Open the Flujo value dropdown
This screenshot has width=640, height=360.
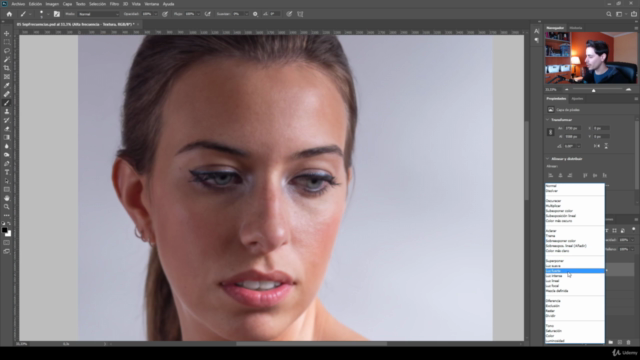198,14
